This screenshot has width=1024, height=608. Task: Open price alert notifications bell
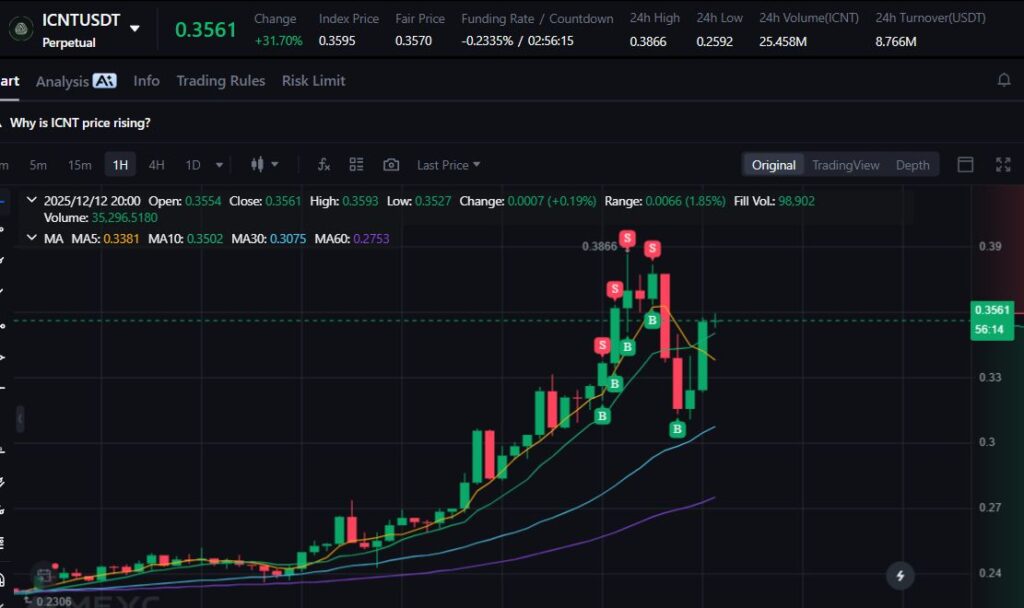point(1004,81)
